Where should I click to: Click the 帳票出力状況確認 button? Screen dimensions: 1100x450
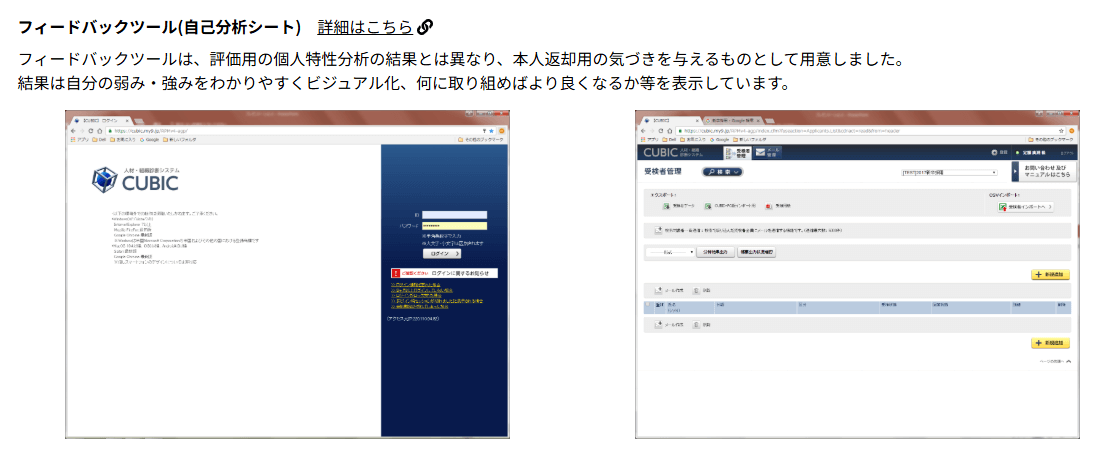click(x=756, y=251)
